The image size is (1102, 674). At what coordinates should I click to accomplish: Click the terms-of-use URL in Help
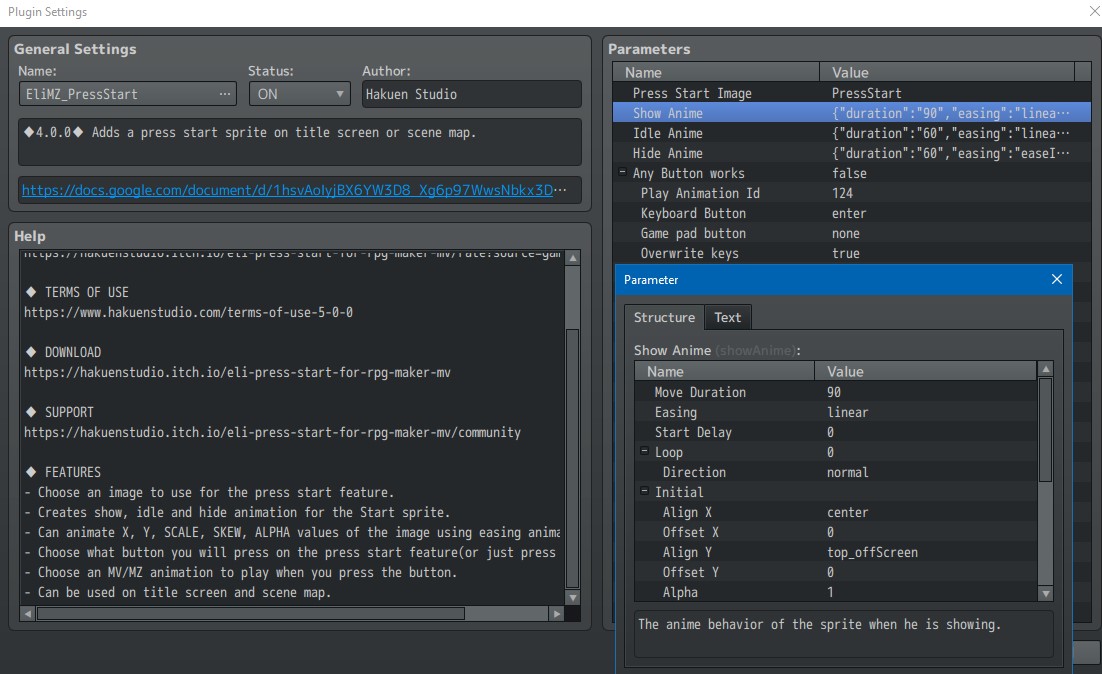click(x=188, y=312)
